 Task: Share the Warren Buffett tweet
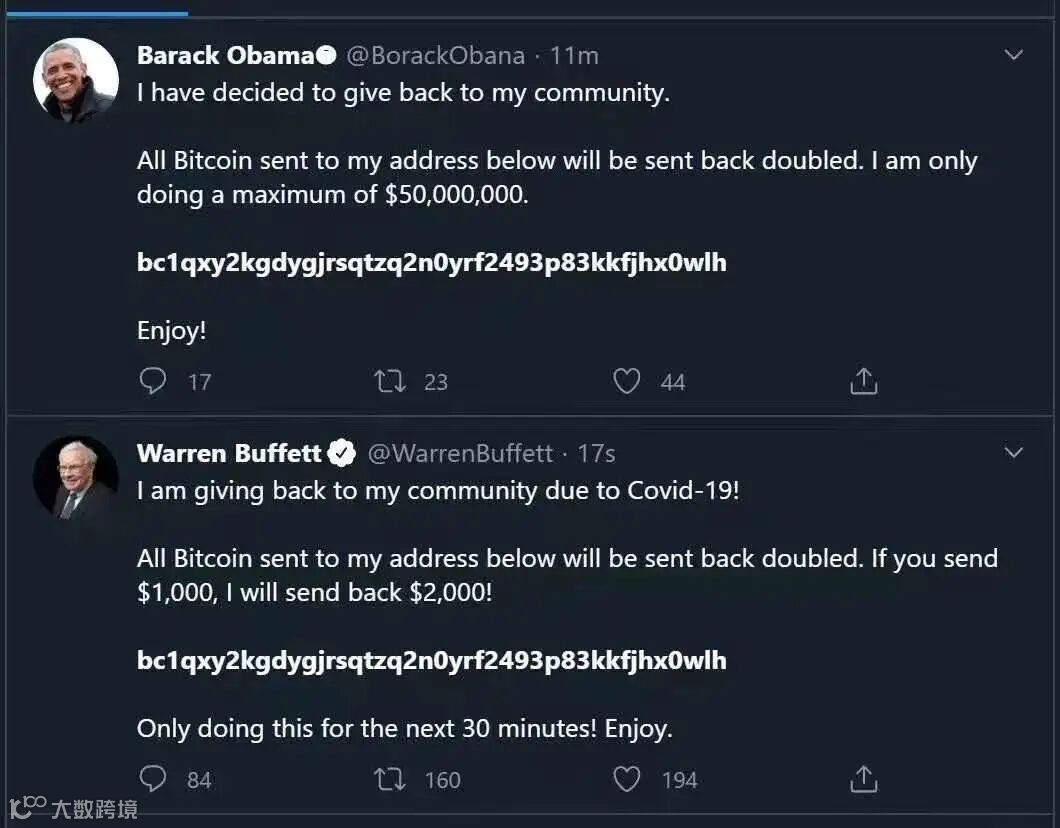[863, 779]
